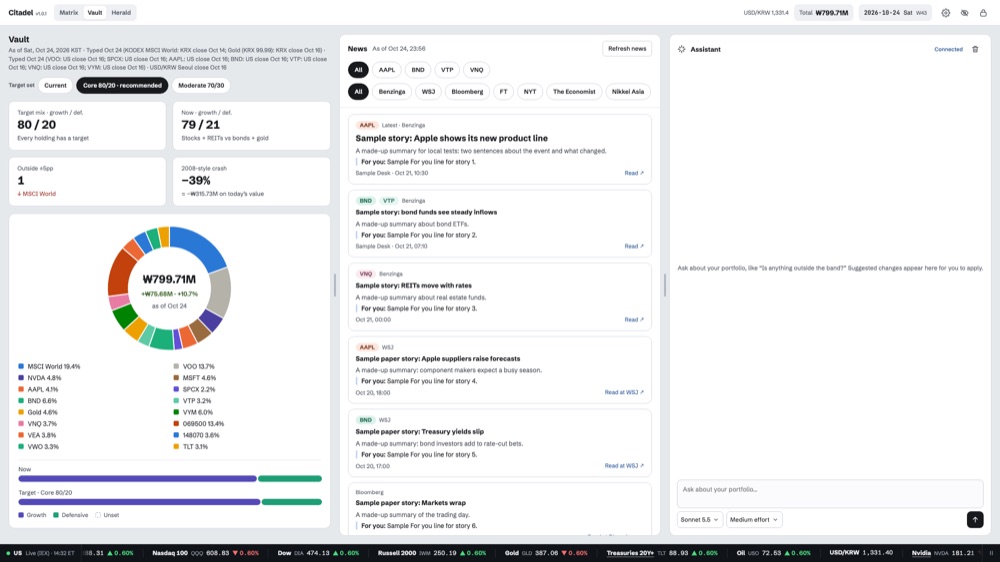Click Unset legend swatch under bars
The width and height of the screenshot is (1000, 562).
(98, 515)
